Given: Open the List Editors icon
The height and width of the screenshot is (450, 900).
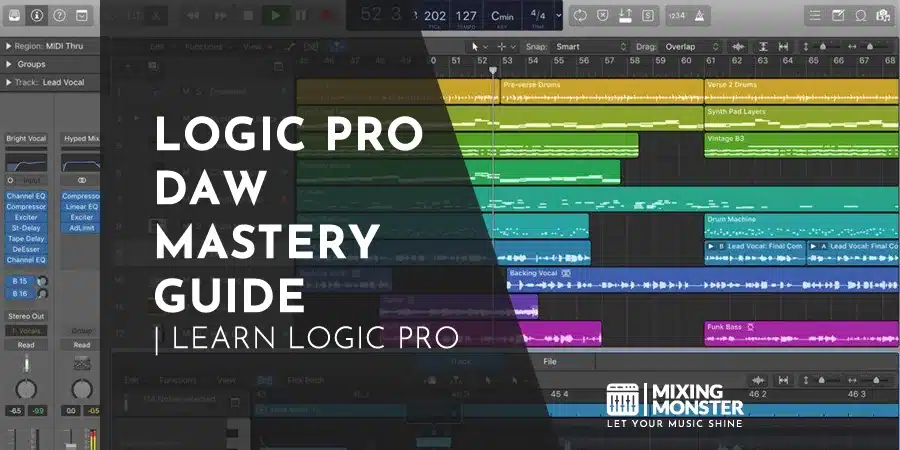Looking at the screenshot, I should click(x=814, y=15).
